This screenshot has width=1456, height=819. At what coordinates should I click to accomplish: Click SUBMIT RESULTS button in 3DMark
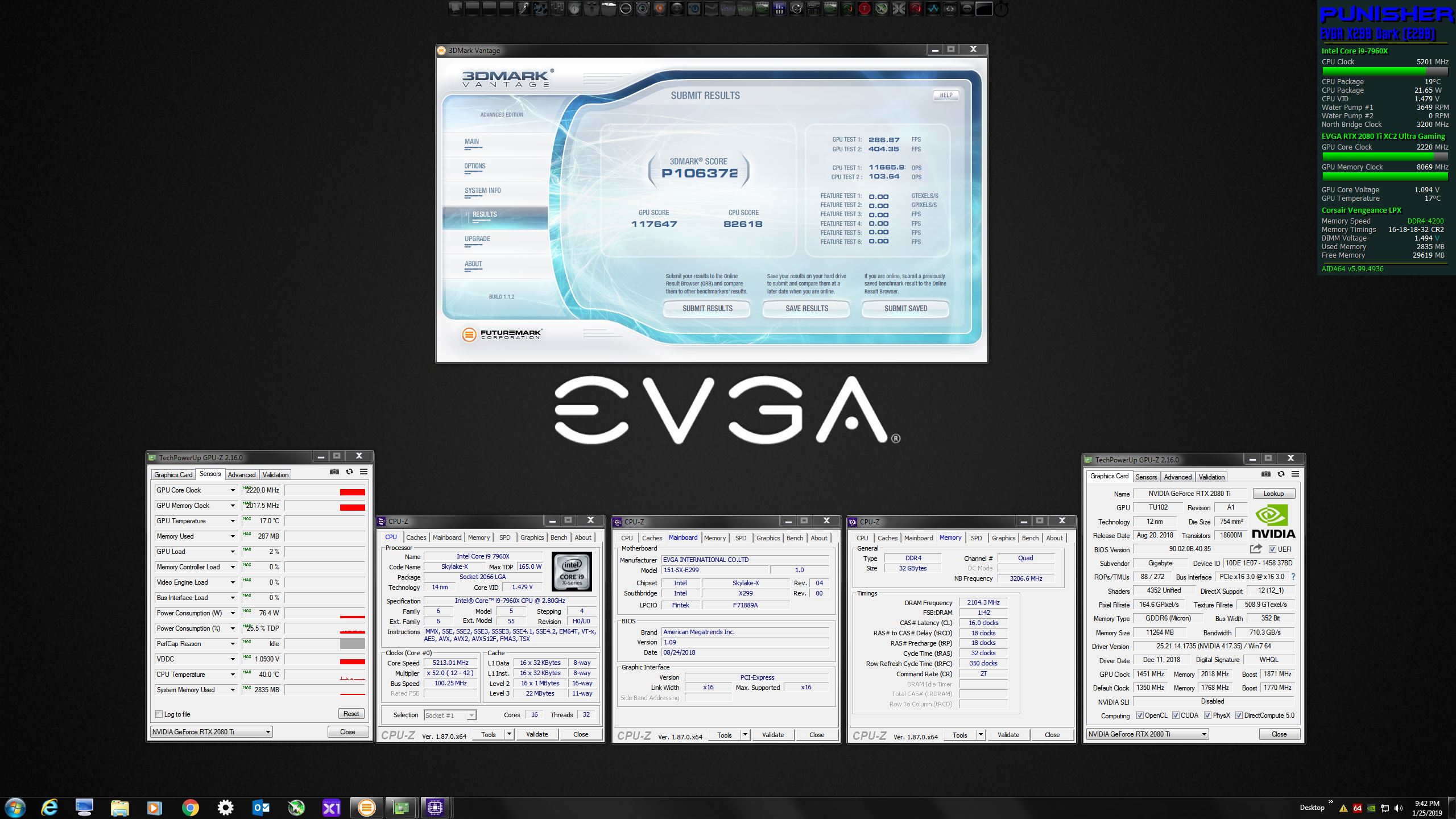(x=707, y=309)
